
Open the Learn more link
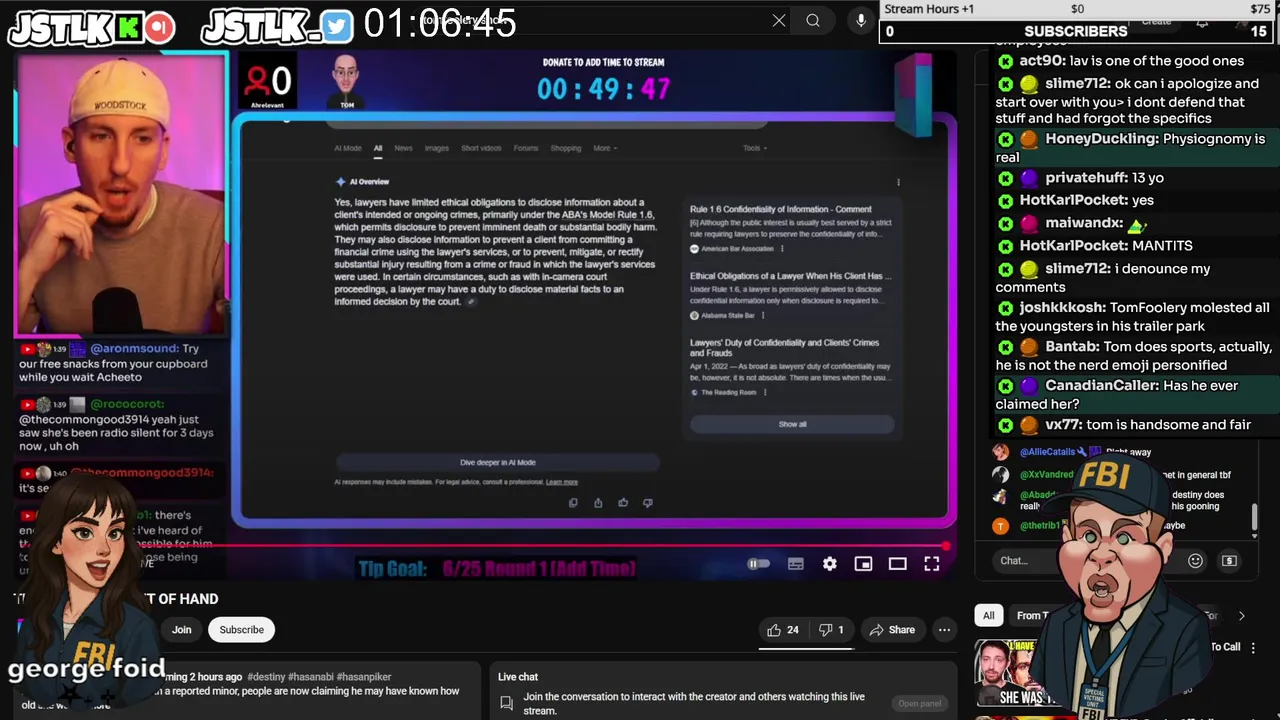[562, 482]
